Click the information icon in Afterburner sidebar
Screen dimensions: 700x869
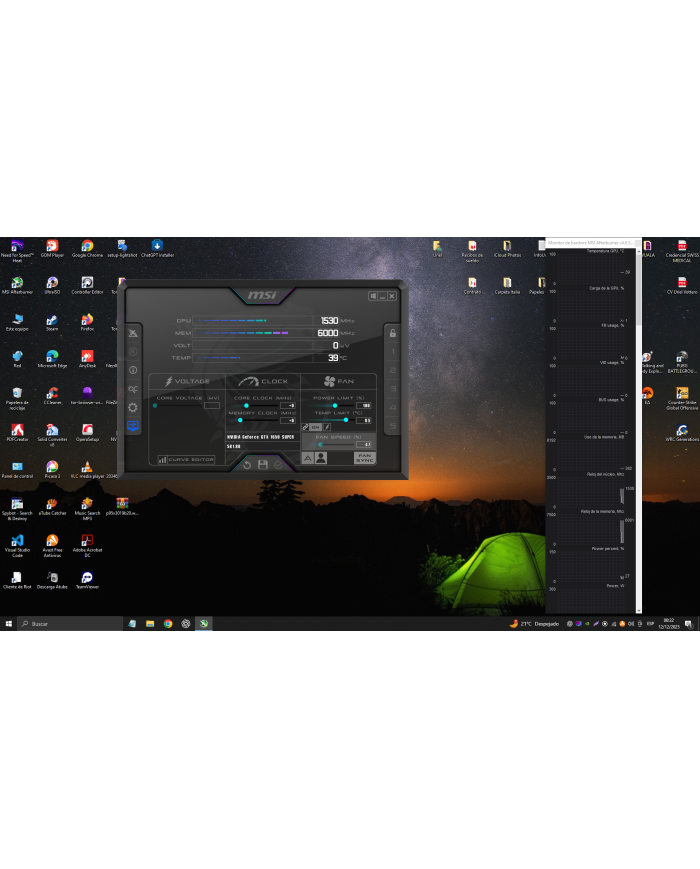tap(133, 370)
